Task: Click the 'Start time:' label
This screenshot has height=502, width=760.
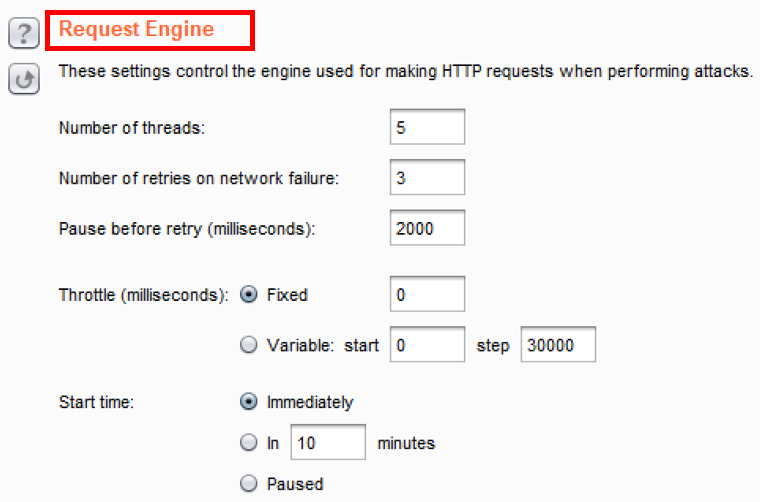Action: click(97, 402)
